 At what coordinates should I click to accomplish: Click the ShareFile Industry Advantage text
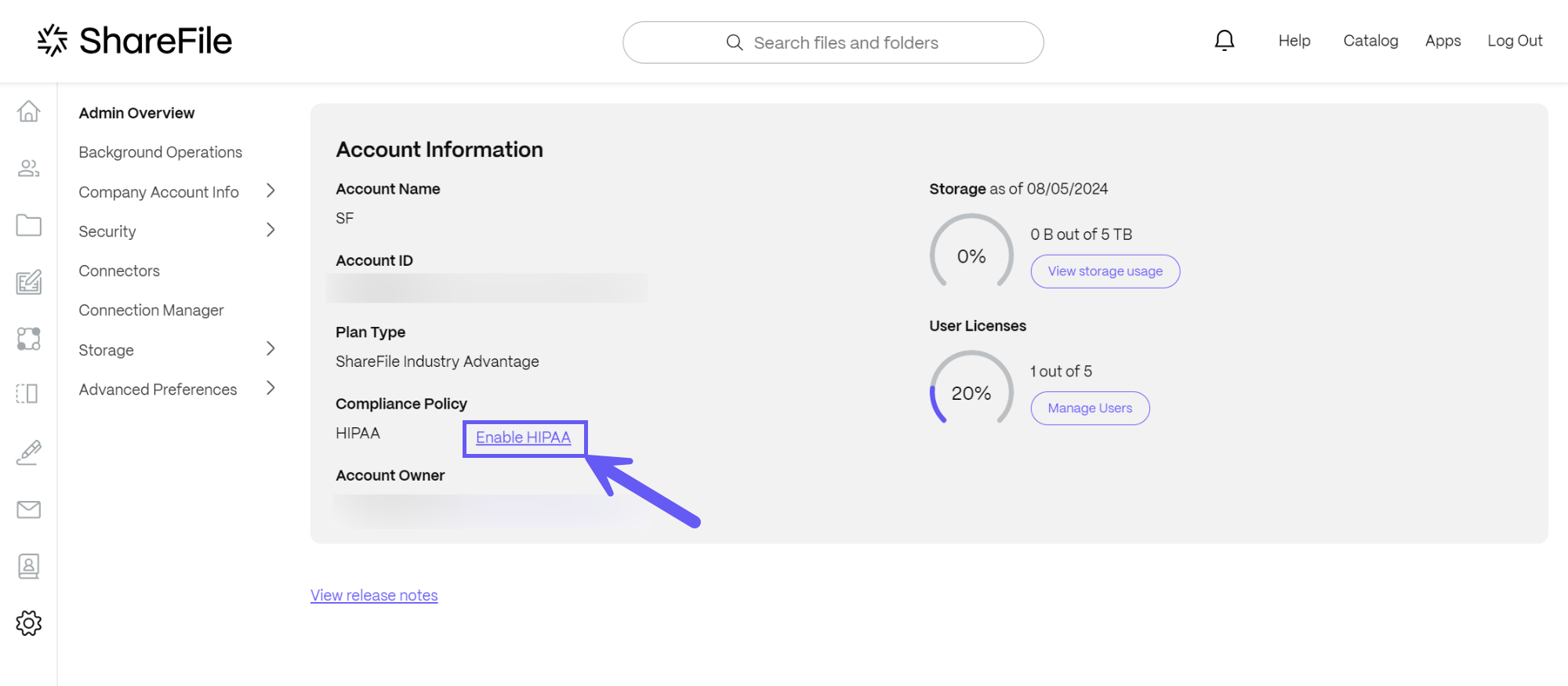pyautogui.click(x=437, y=361)
